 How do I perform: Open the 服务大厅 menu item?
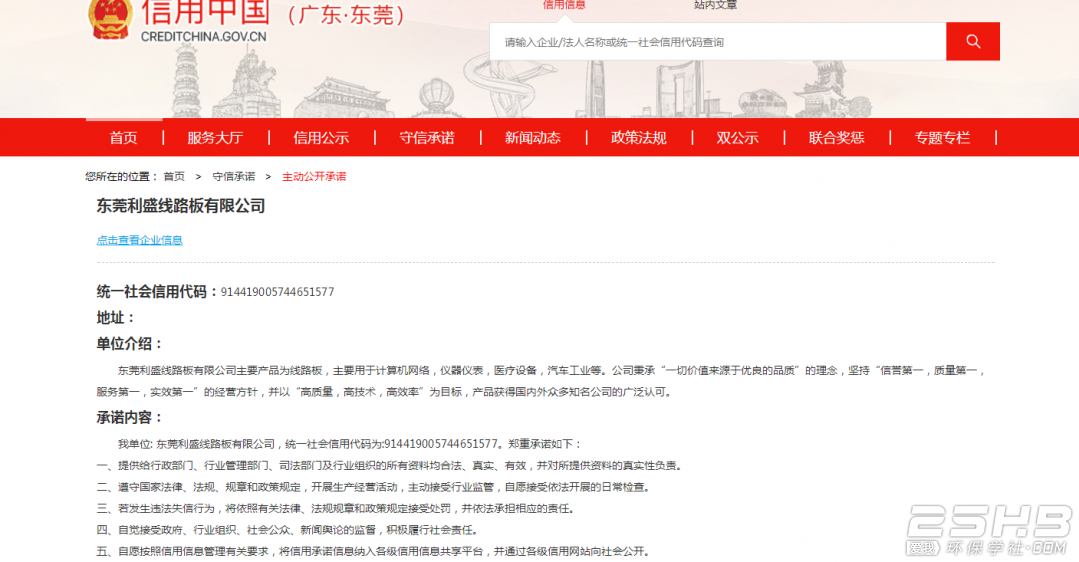[215, 138]
